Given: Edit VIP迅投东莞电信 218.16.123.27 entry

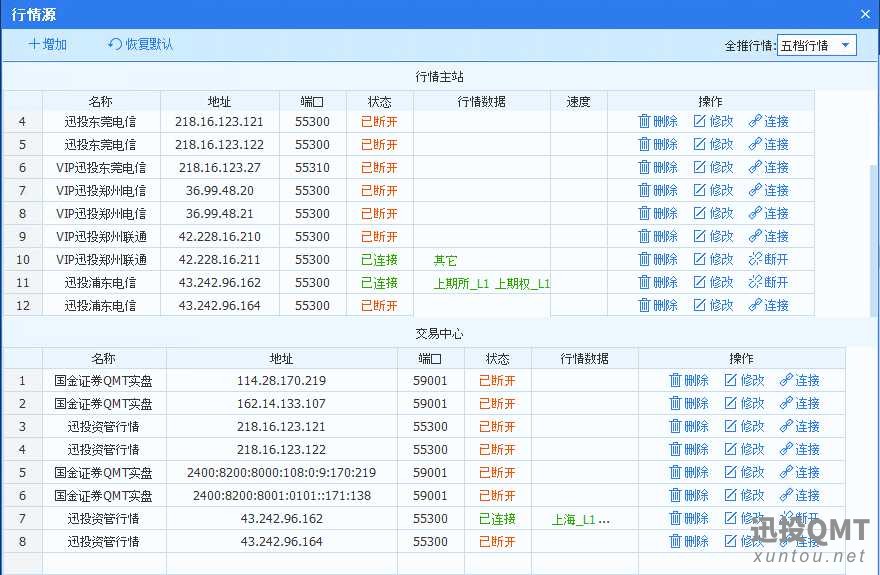Looking at the screenshot, I should click(x=713, y=167).
